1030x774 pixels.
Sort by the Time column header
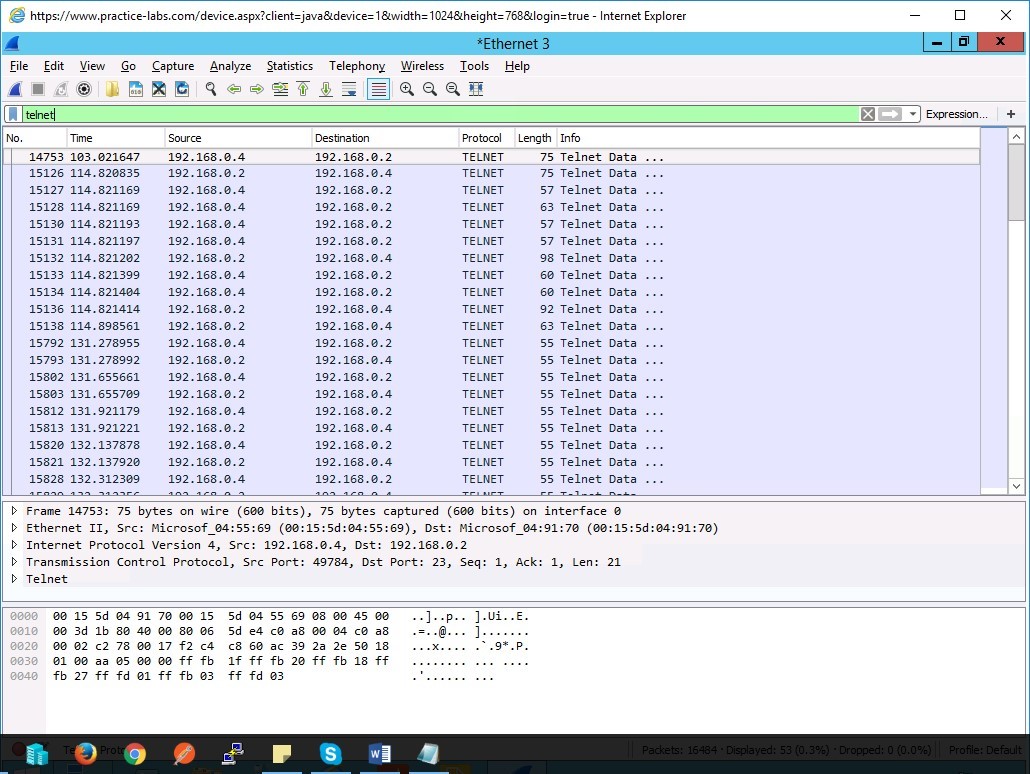(116, 138)
